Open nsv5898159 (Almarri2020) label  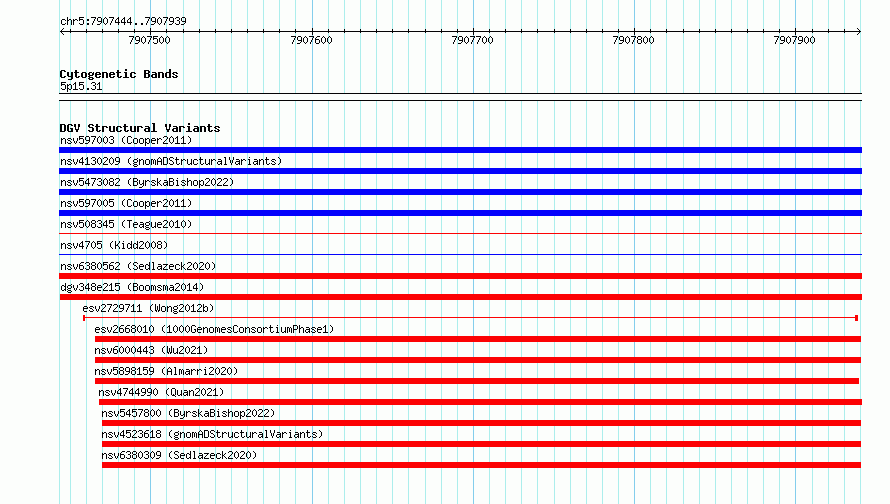point(166,371)
